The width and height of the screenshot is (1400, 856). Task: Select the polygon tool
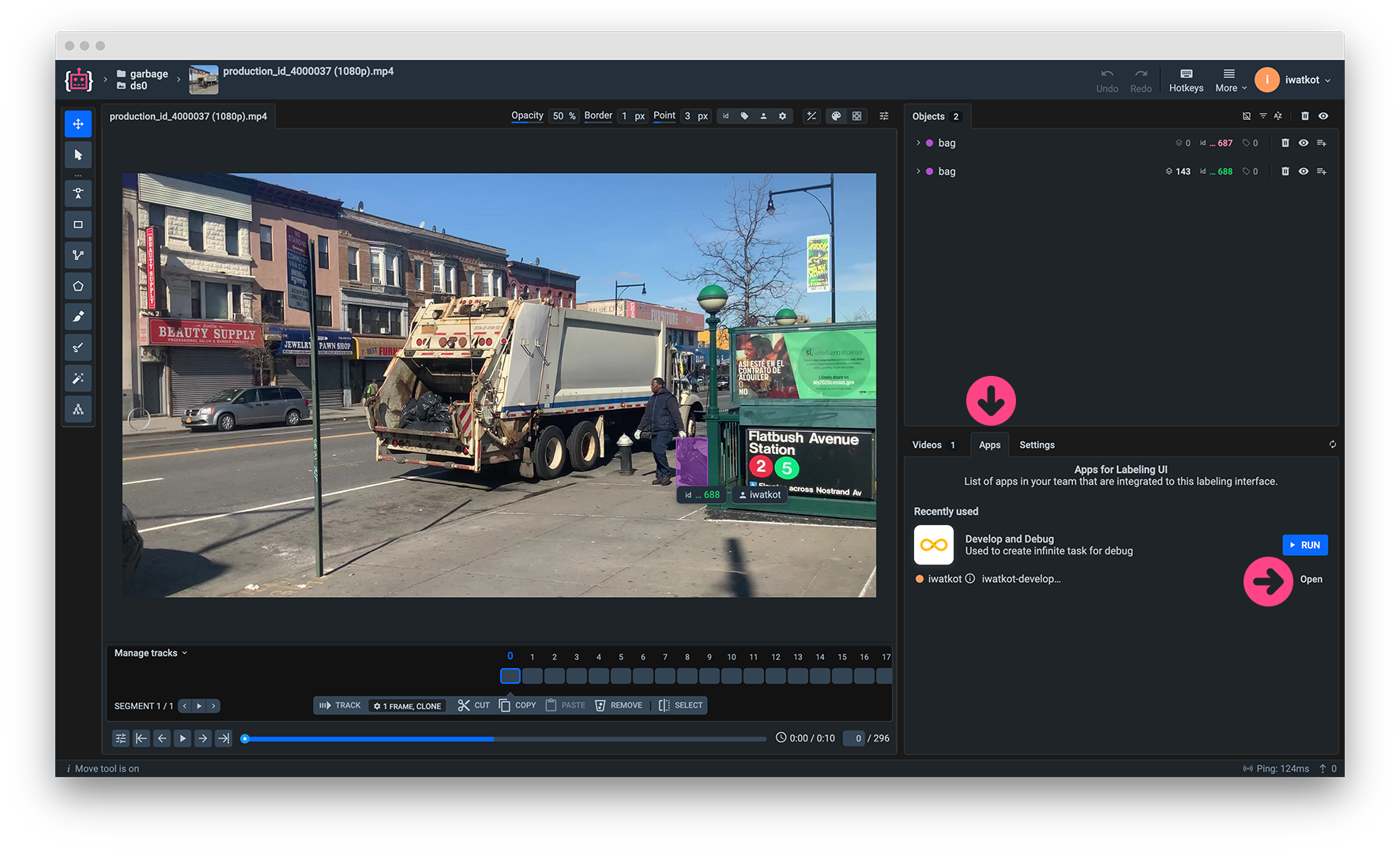78,286
